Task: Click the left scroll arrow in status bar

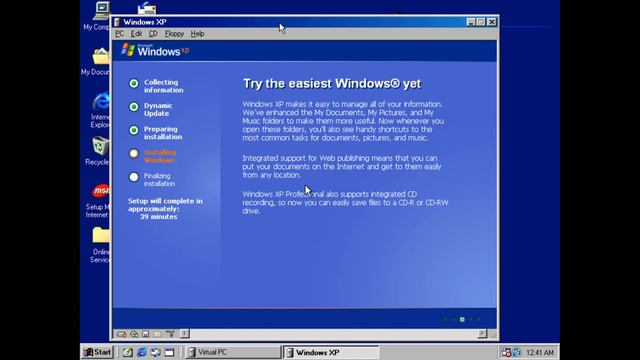Action: click(184, 334)
